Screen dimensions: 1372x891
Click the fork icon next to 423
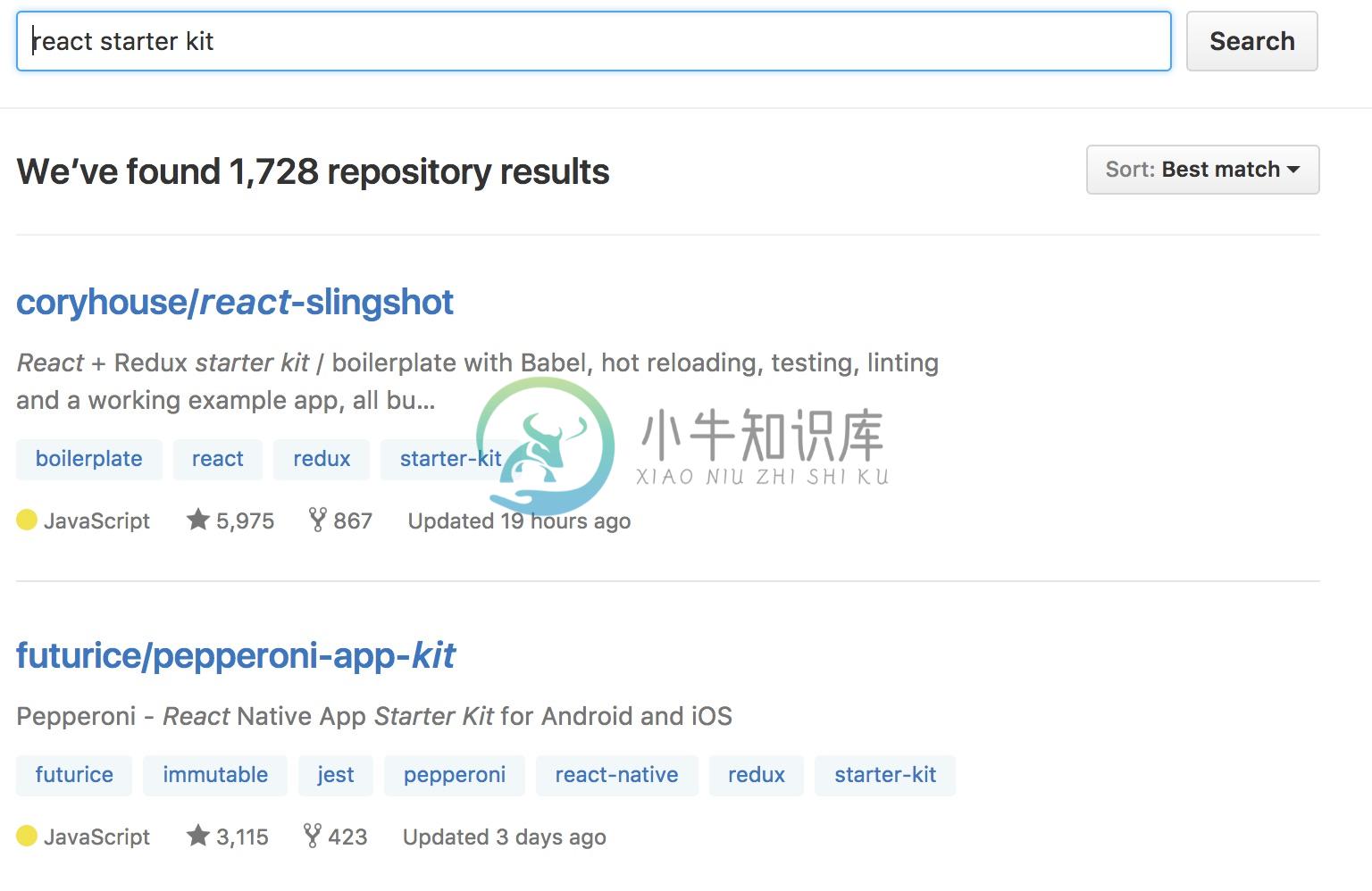click(x=312, y=836)
